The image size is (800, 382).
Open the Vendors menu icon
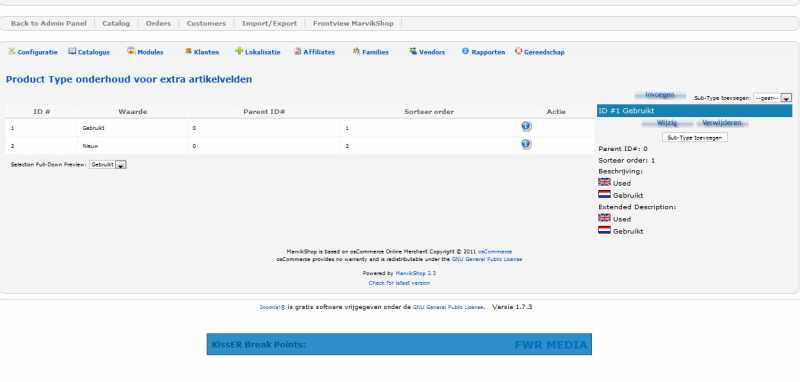(413, 52)
